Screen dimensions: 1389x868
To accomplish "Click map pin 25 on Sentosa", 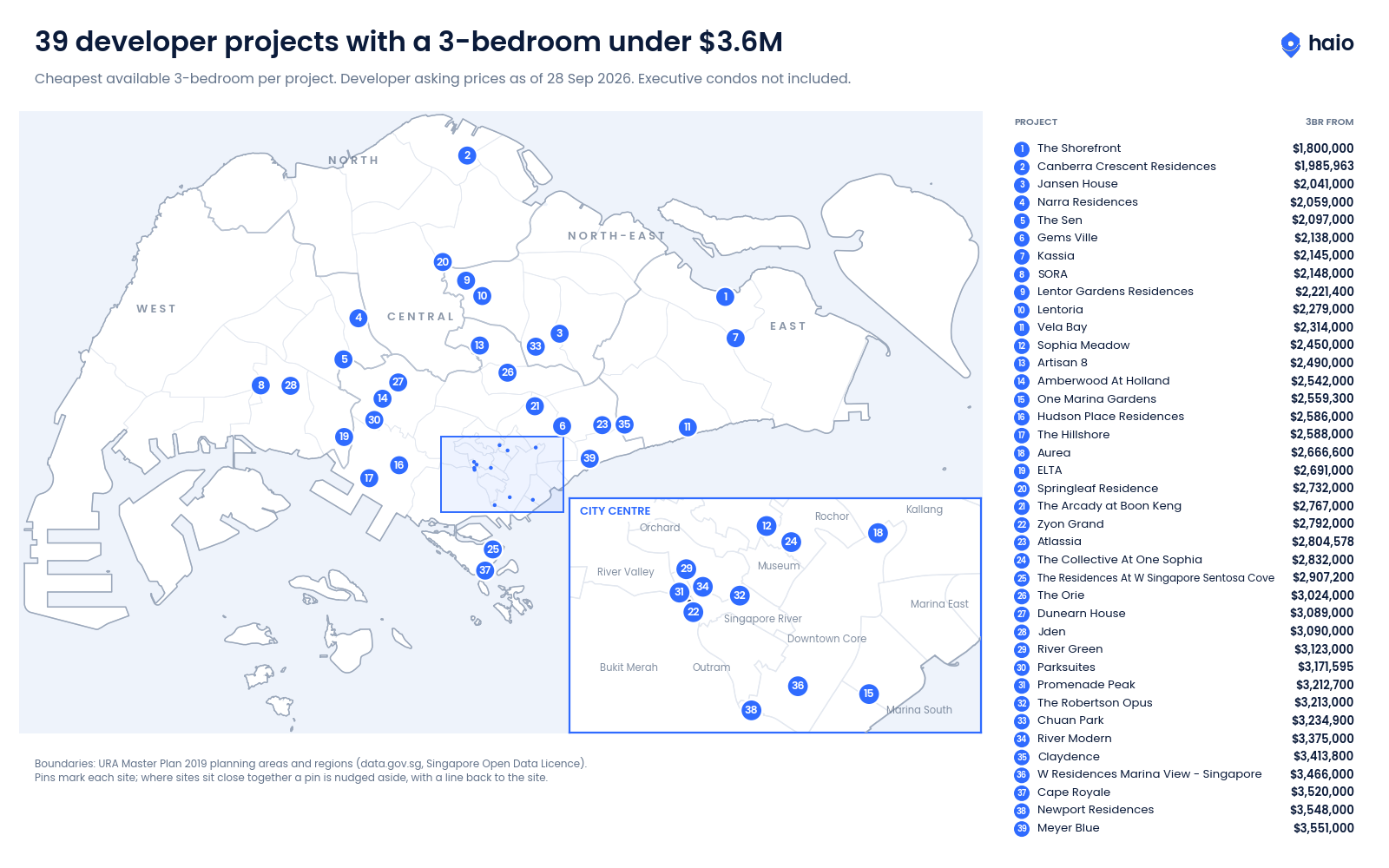I will [x=493, y=549].
